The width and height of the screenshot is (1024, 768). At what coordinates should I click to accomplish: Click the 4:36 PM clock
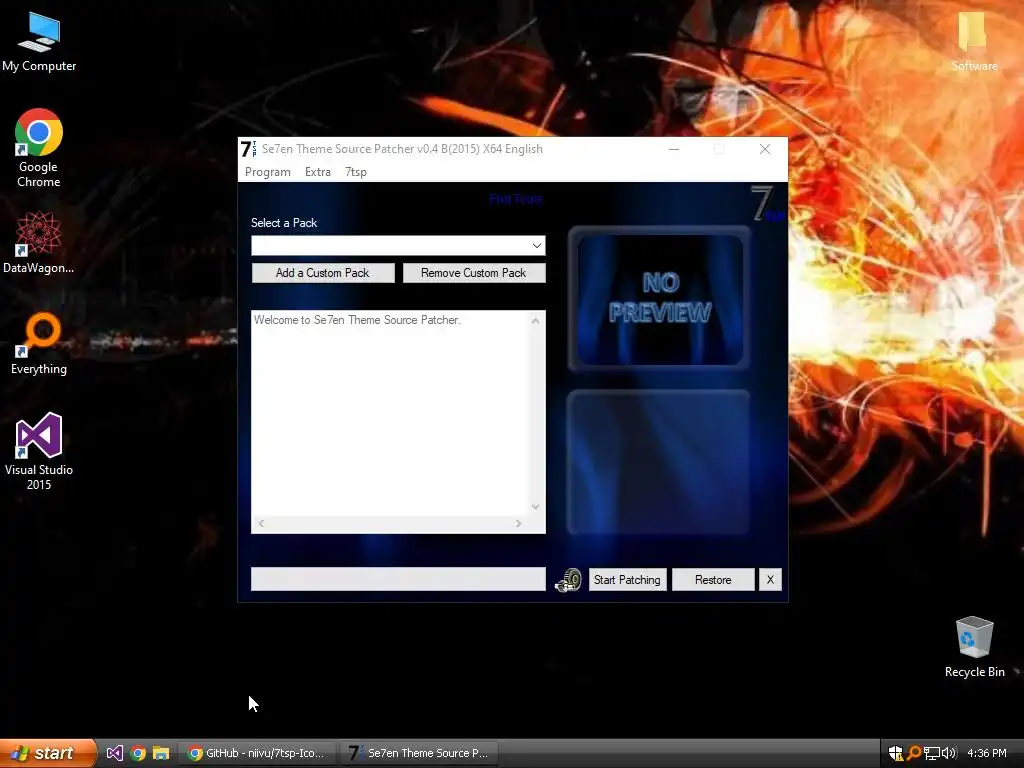987,753
